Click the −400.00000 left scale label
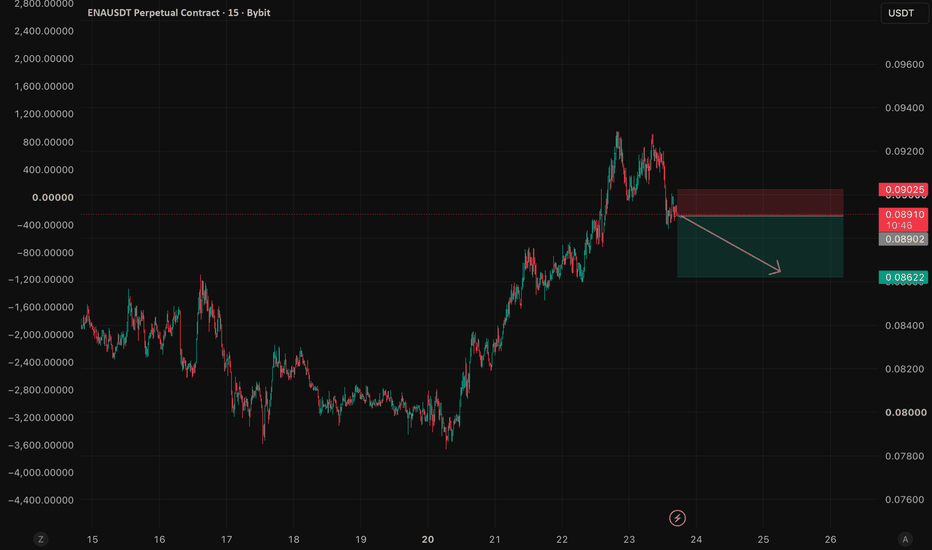 pyautogui.click(x=45, y=225)
